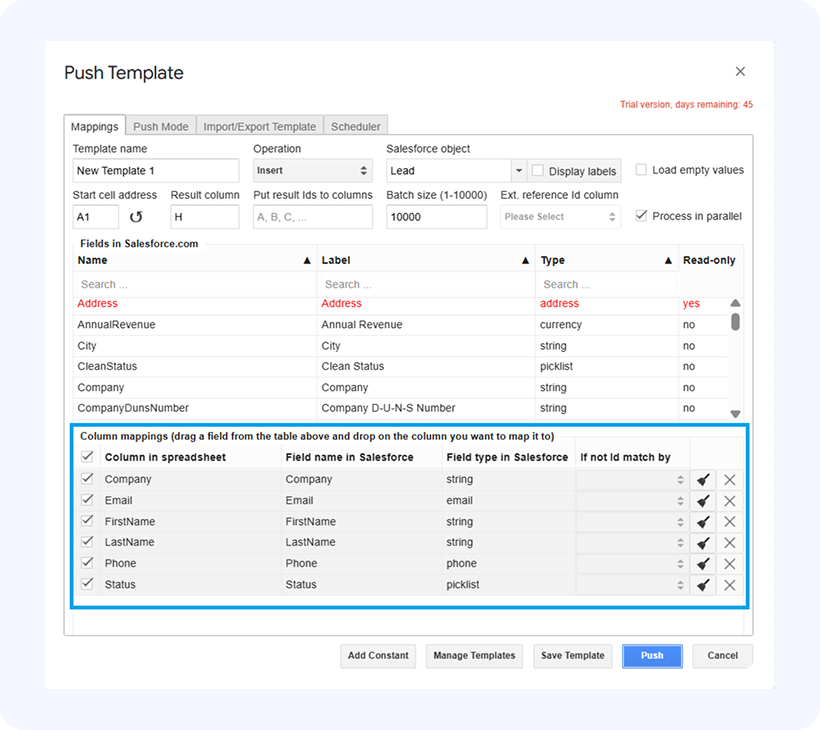
Task: Open the Scheduler tab
Action: tap(355, 127)
